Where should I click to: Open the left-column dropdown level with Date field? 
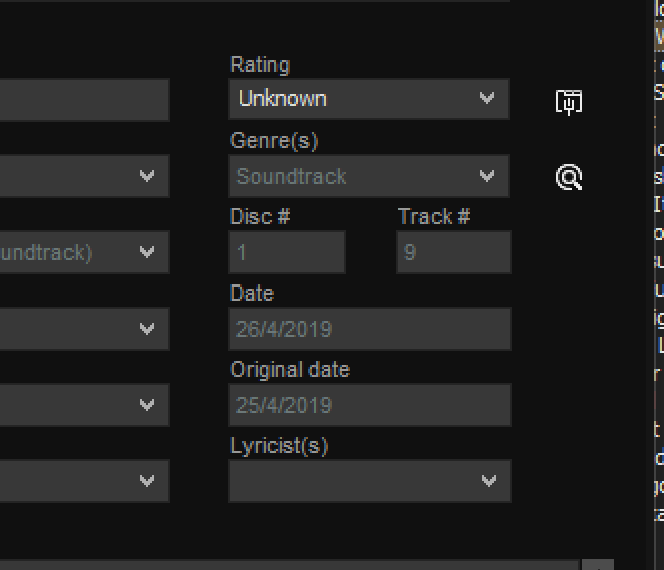pyautogui.click(x=147, y=329)
